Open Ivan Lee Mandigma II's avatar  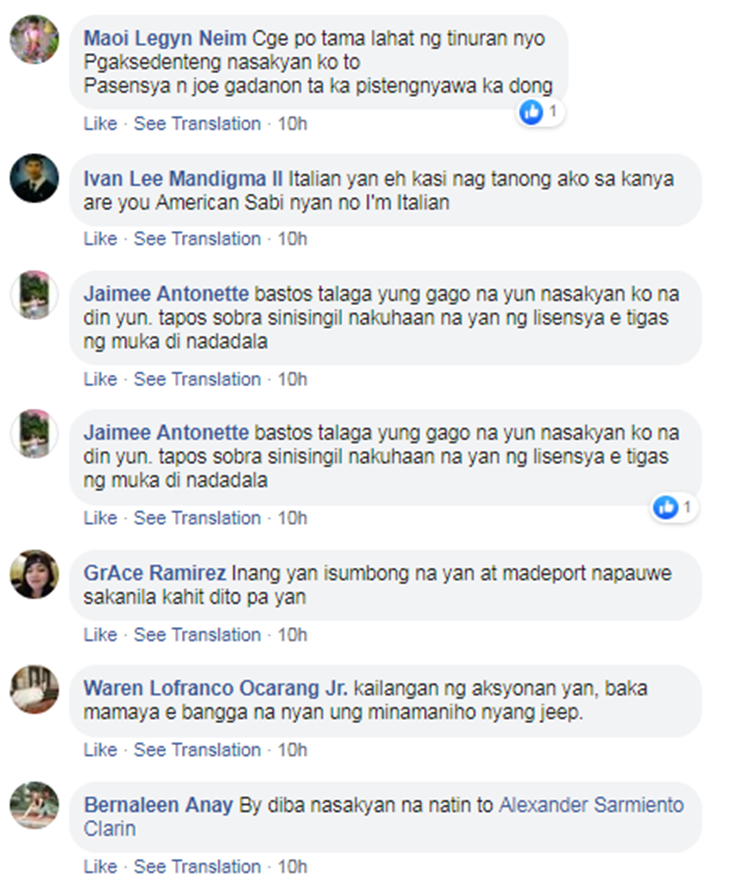(34, 178)
